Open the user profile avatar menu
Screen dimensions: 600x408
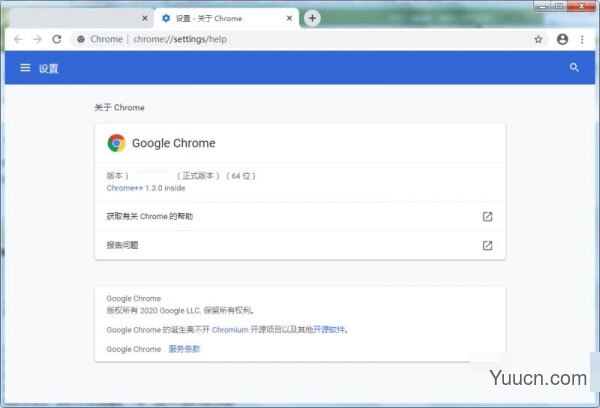pyautogui.click(x=562, y=39)
